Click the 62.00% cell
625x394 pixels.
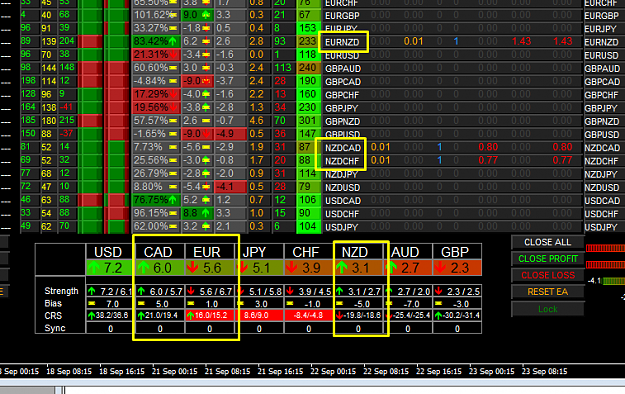[x=156, y=226]
